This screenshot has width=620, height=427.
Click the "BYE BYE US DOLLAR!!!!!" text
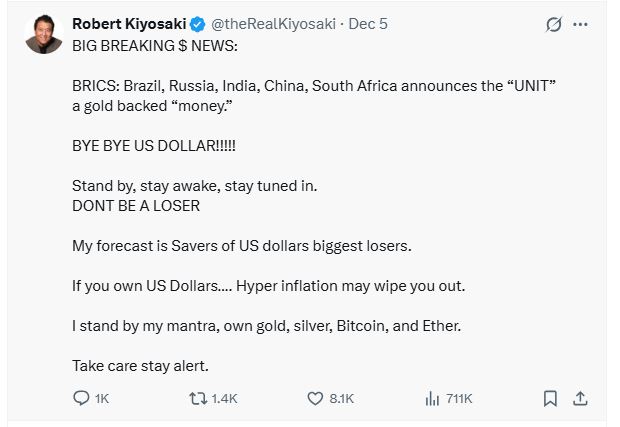pos(154,145)
